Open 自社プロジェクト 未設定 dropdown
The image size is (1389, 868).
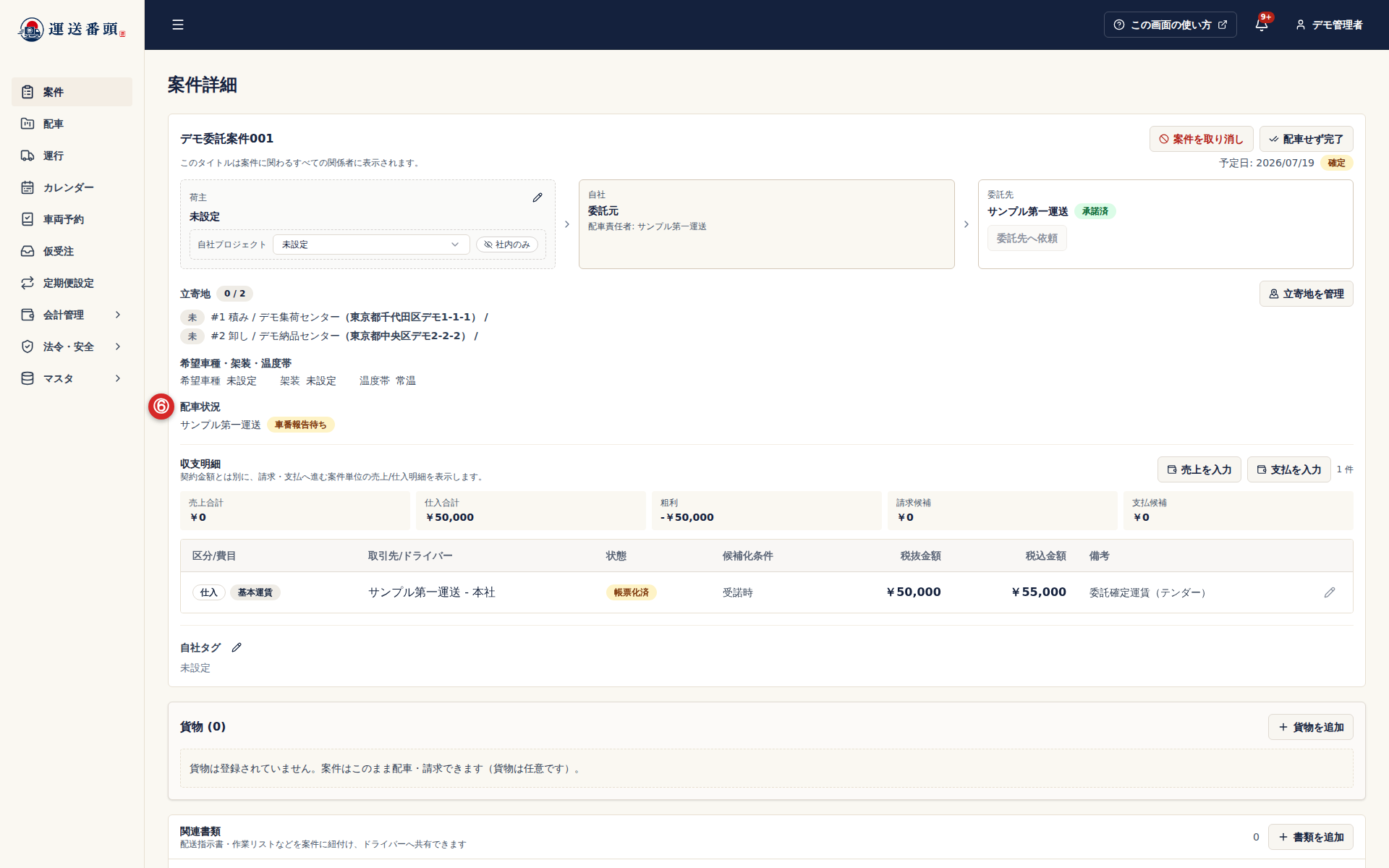pyautogui.click(x=371, y=244)
